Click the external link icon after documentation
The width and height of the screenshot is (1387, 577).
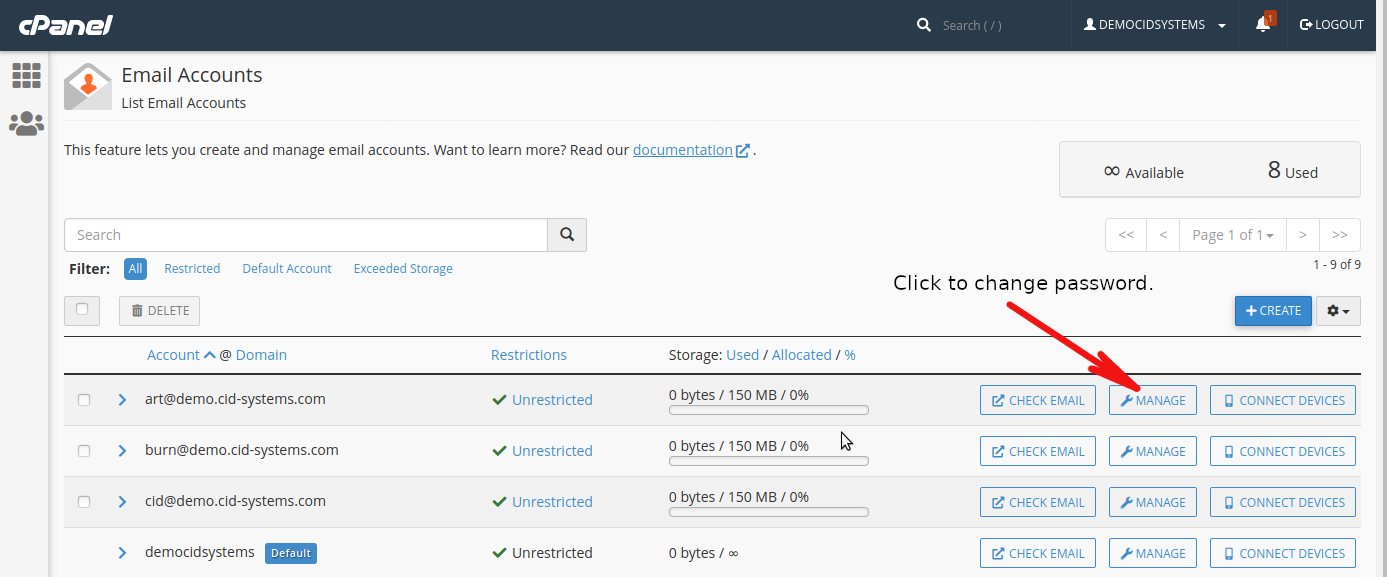point(743,151)
